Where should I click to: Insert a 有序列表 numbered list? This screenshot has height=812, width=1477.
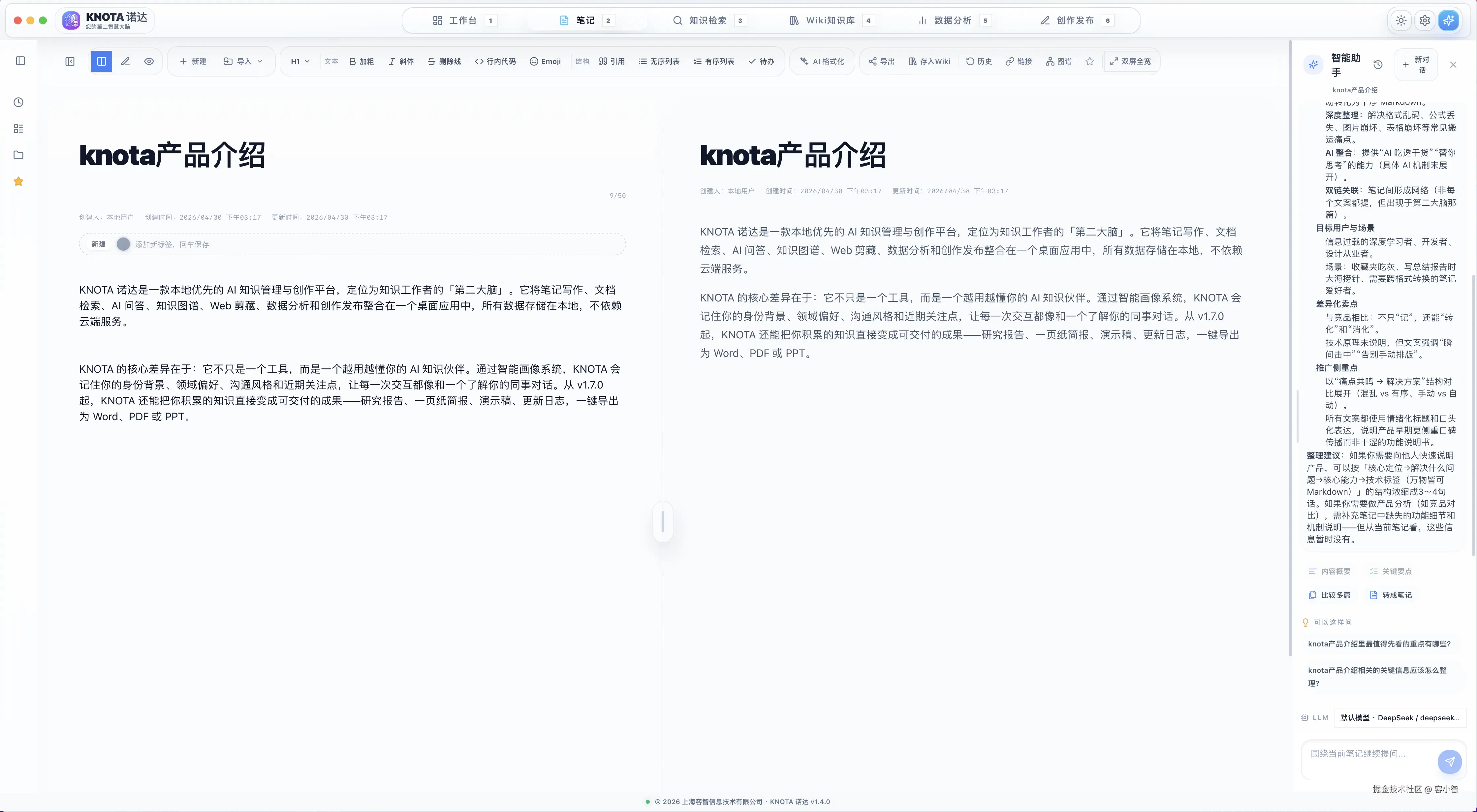pos(714,61)
